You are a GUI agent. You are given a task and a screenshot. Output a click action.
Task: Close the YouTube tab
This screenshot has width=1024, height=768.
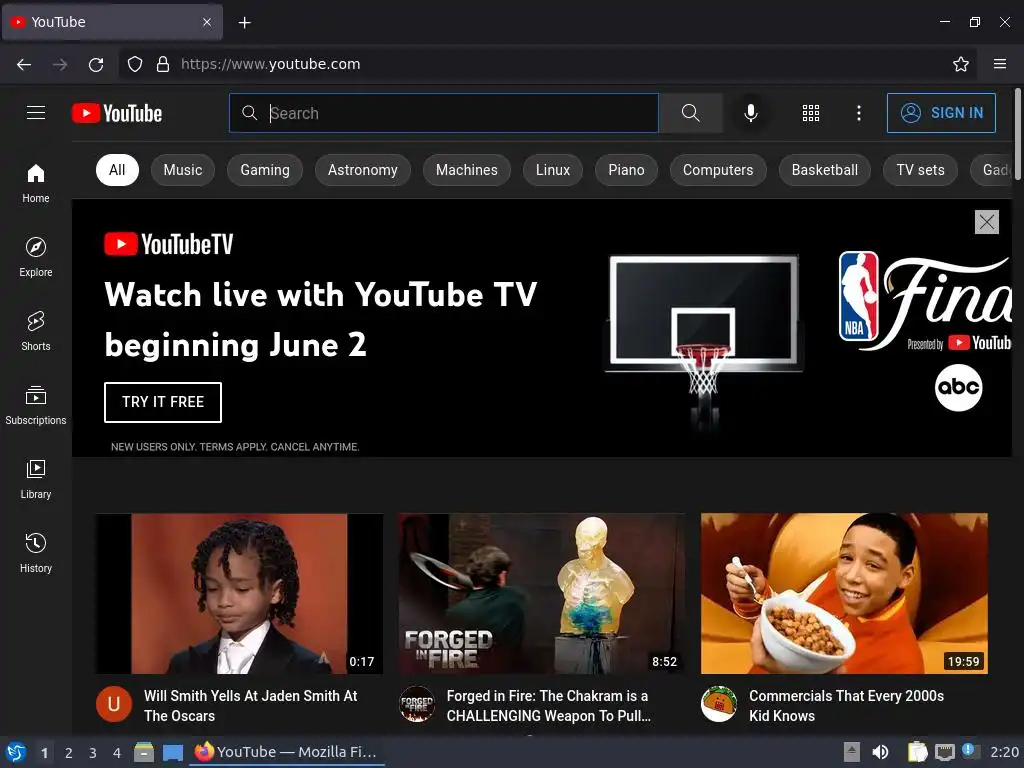[207, 22]
